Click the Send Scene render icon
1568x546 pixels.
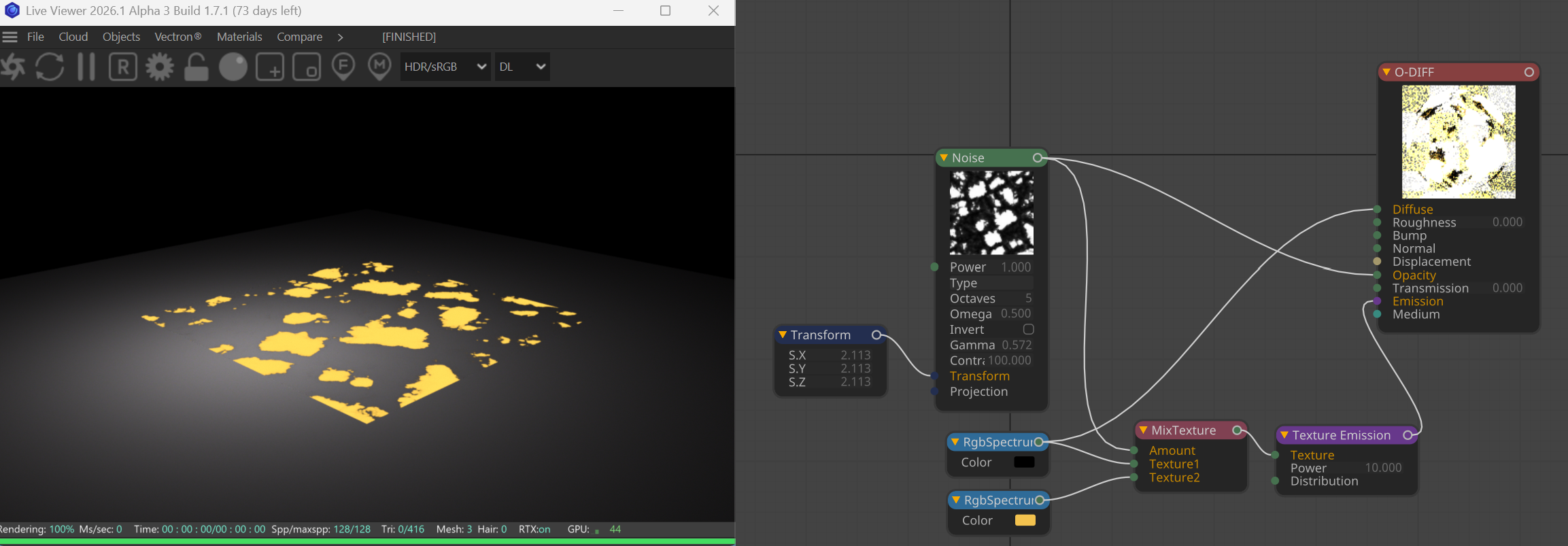[x=12, y=67]
